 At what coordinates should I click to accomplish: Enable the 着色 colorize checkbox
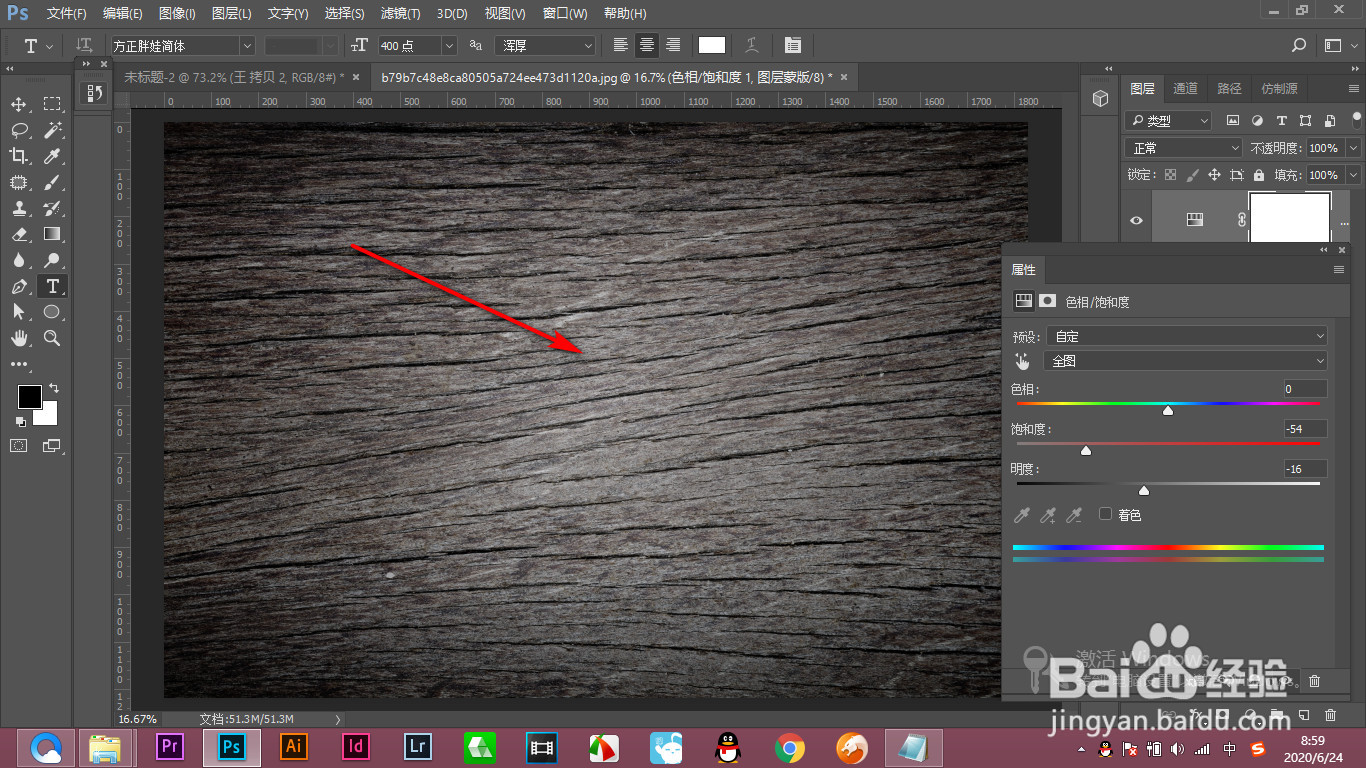coord(1105,514)
